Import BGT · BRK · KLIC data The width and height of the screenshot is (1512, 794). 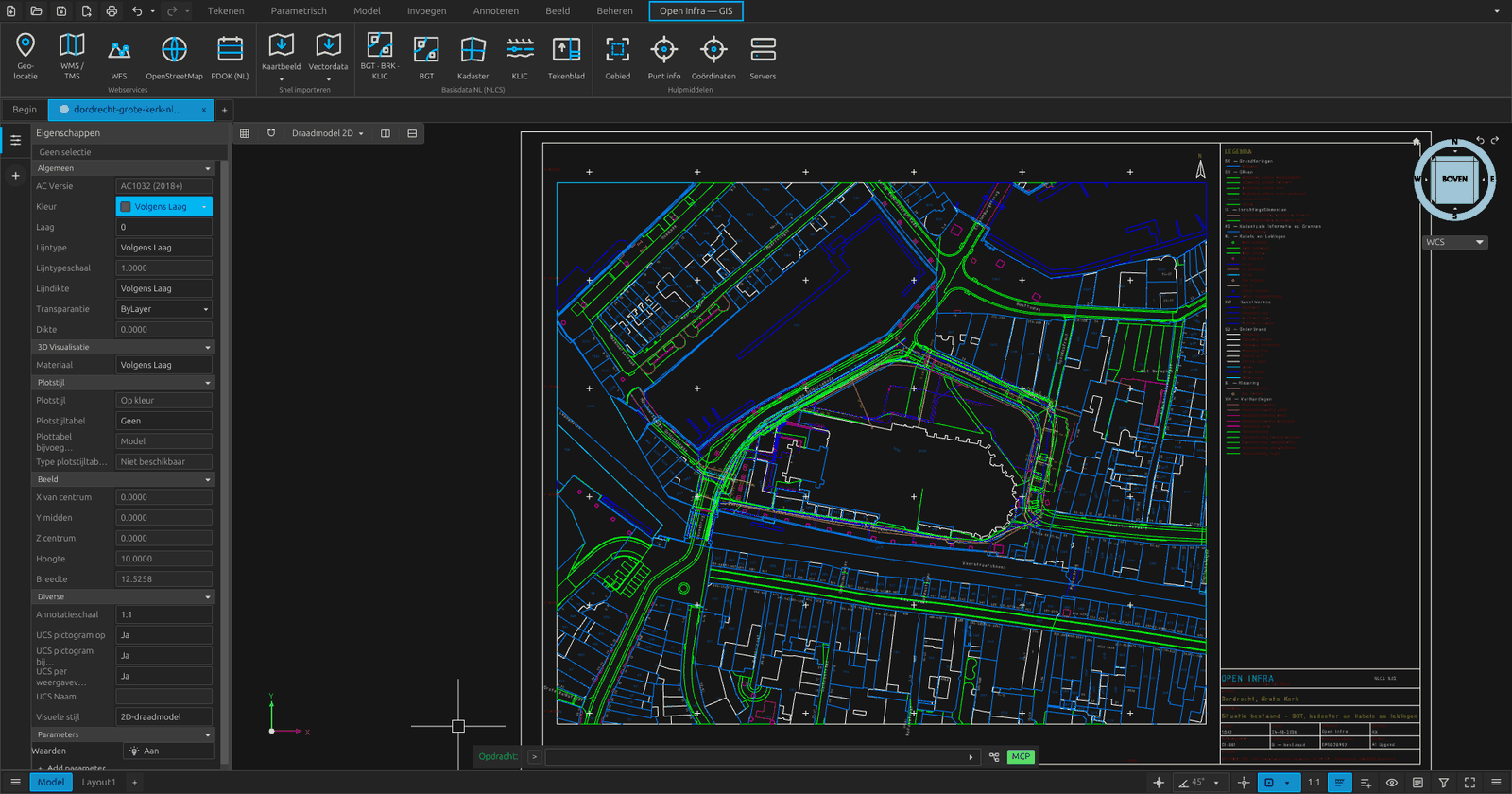pyautogui.click(x=380, y=56)
